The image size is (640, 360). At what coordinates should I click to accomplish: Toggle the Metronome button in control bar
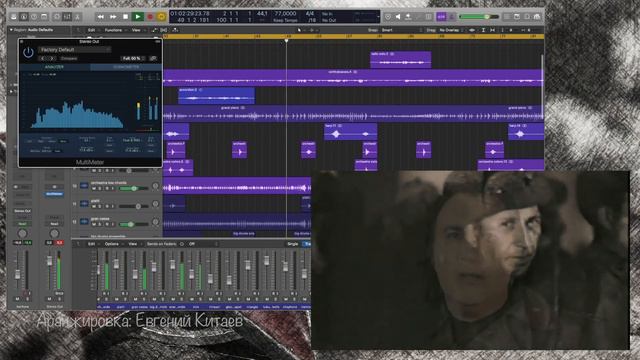pos(451,17)
